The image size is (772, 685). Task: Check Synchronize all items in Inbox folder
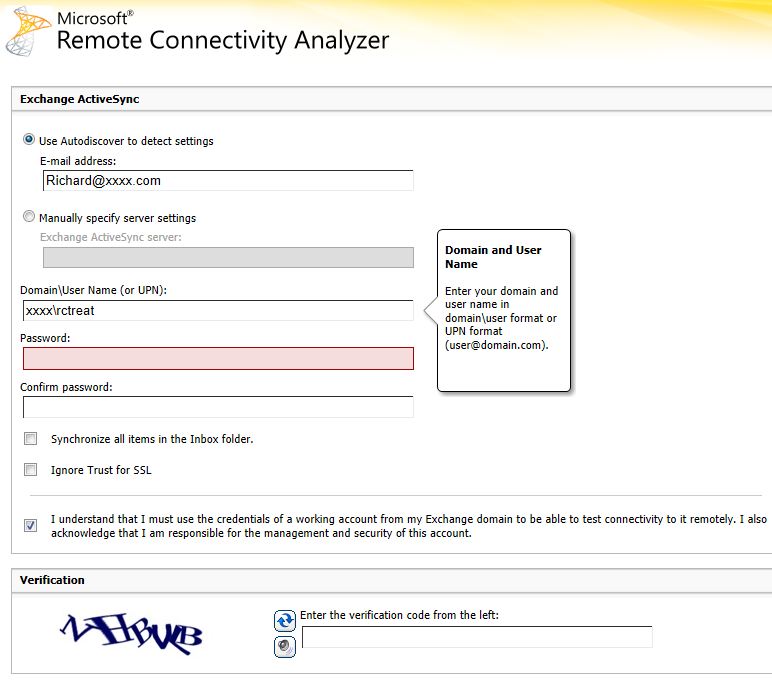(31, 439)
